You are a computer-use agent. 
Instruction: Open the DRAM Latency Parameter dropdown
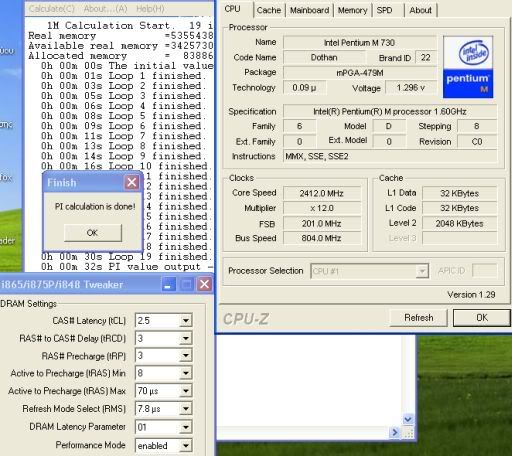pos(164,427)
